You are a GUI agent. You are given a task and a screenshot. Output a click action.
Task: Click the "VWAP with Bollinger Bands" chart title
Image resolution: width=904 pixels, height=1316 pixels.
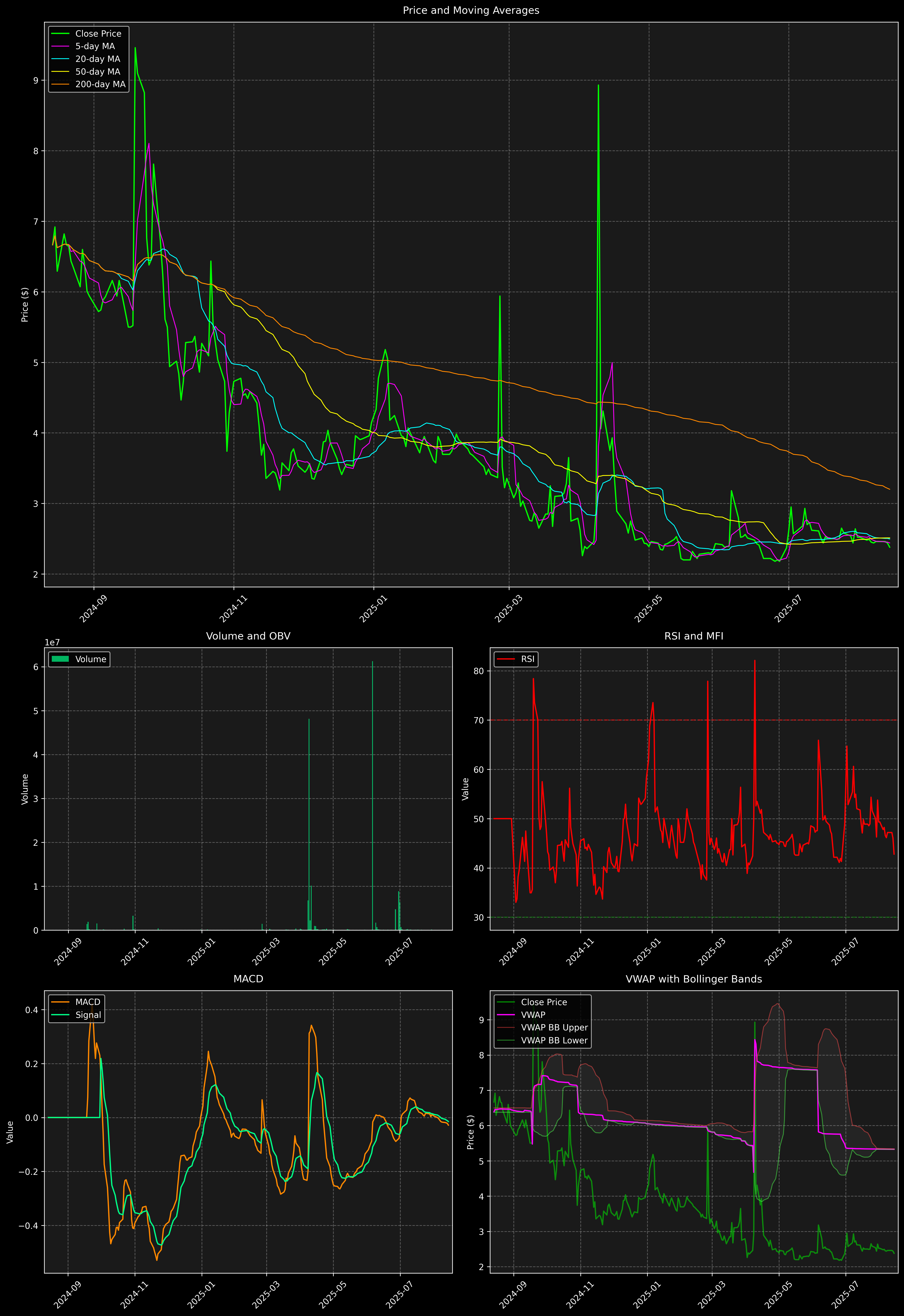click(x=694, y=979)
